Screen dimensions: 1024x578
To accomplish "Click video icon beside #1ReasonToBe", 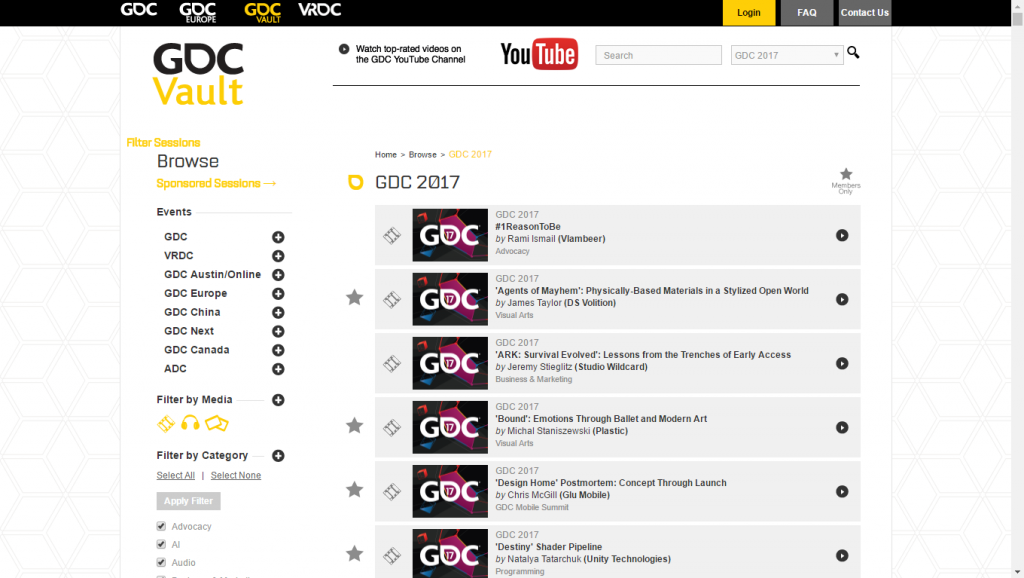I will [392, 235].
